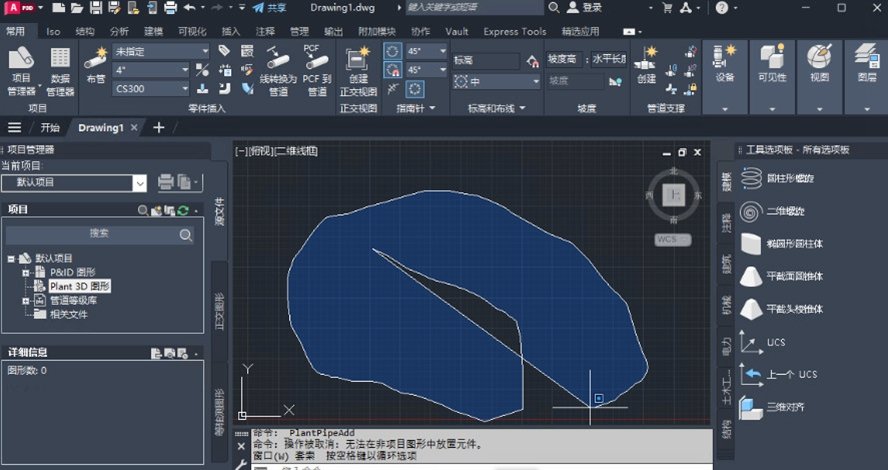The image size is (888, 470).
Task: Click refresh icon in 项目 panel header
Action: 183,211
